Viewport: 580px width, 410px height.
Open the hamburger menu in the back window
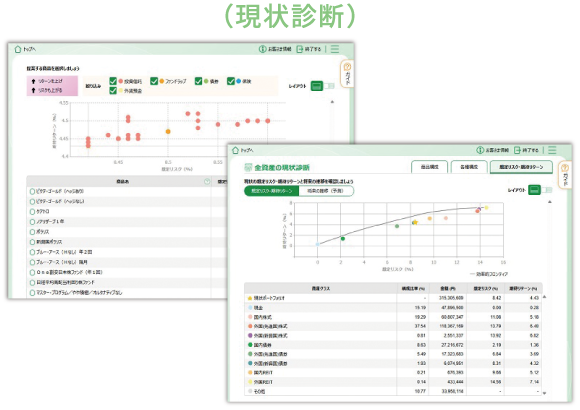click(335, 49)
